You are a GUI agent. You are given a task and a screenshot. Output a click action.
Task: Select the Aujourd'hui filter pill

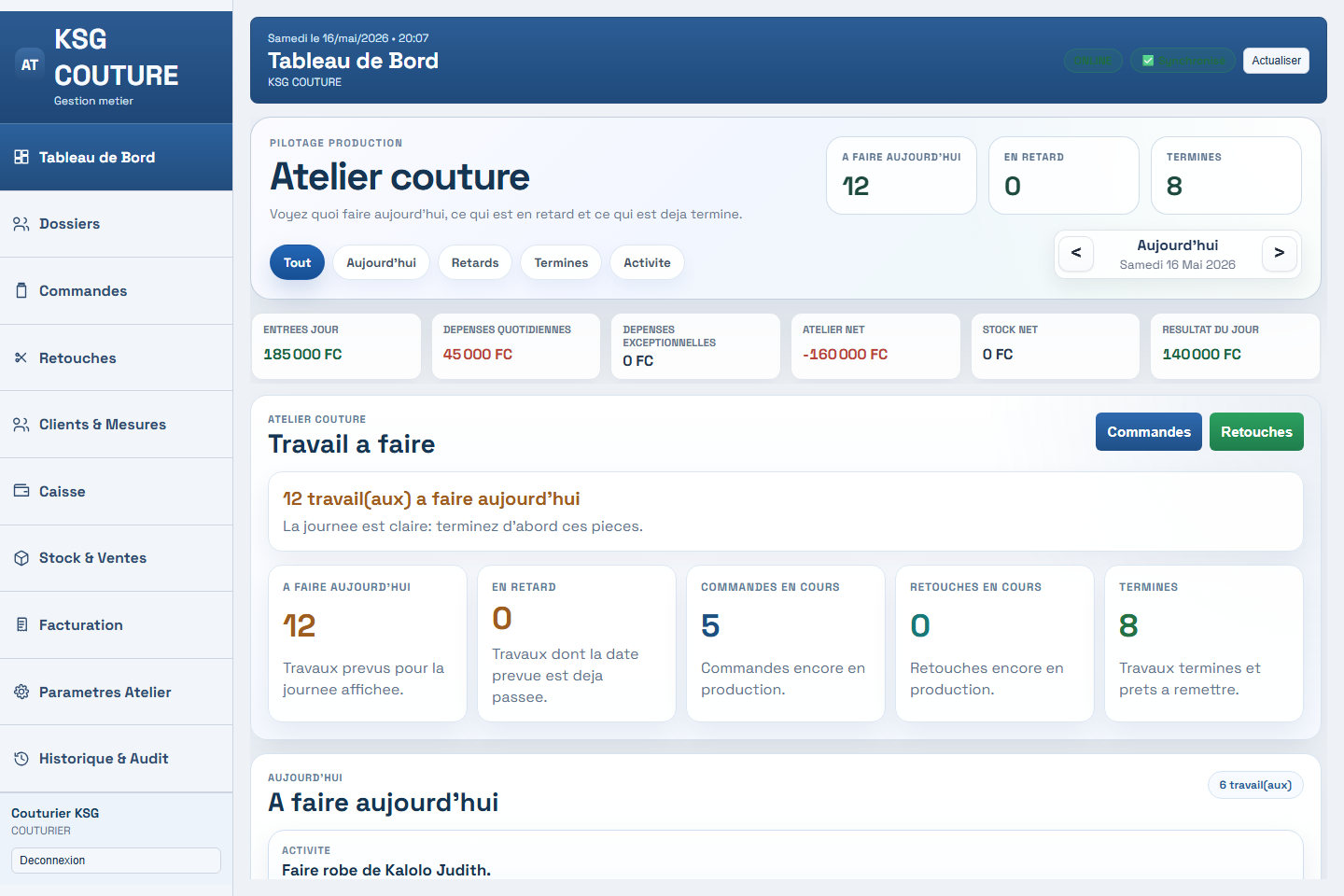381,262
